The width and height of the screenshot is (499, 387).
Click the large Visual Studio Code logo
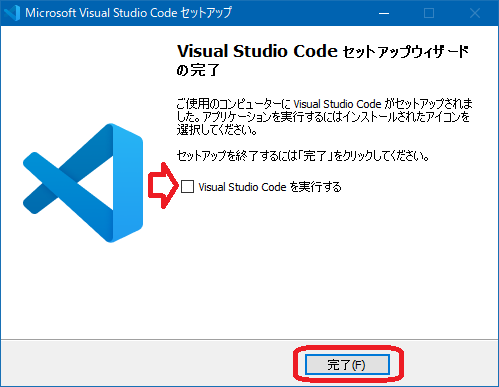coord(83,183)
